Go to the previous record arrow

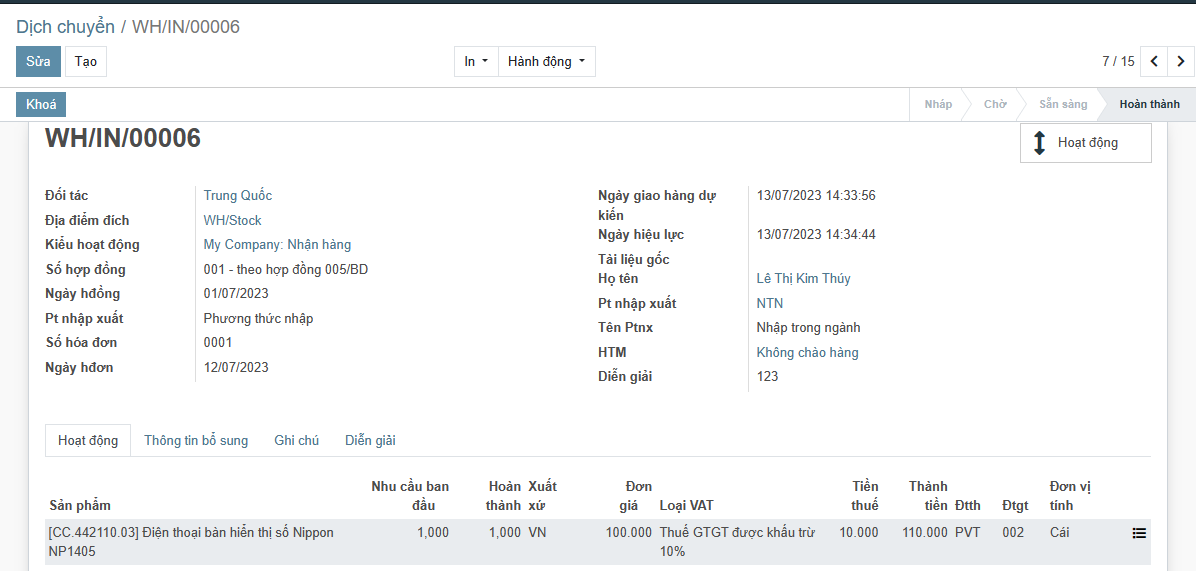(1154, 62)
